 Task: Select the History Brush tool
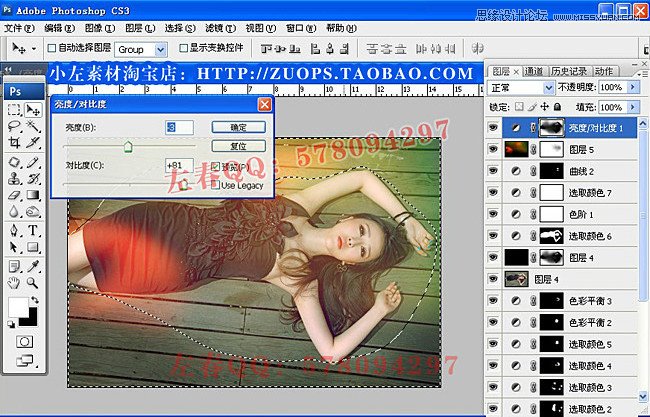click(x=33, y=178)
